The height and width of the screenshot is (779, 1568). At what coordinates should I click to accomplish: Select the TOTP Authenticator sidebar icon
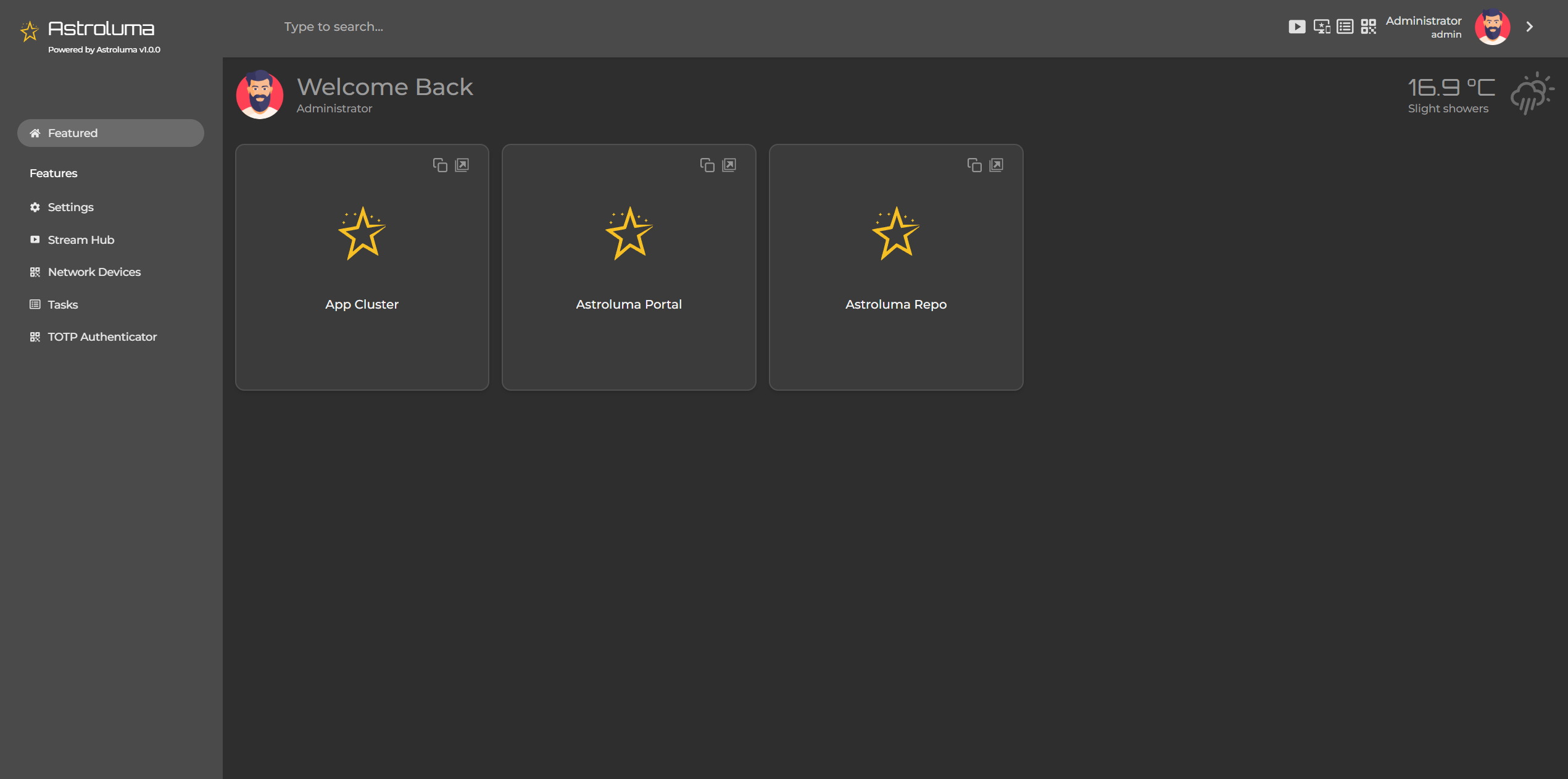click(35, 336)
